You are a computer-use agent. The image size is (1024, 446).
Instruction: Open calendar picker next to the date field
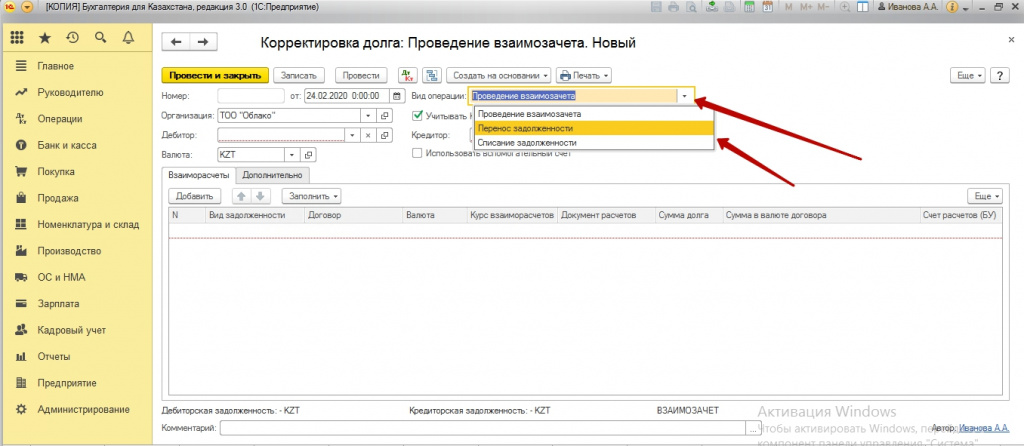396,95
